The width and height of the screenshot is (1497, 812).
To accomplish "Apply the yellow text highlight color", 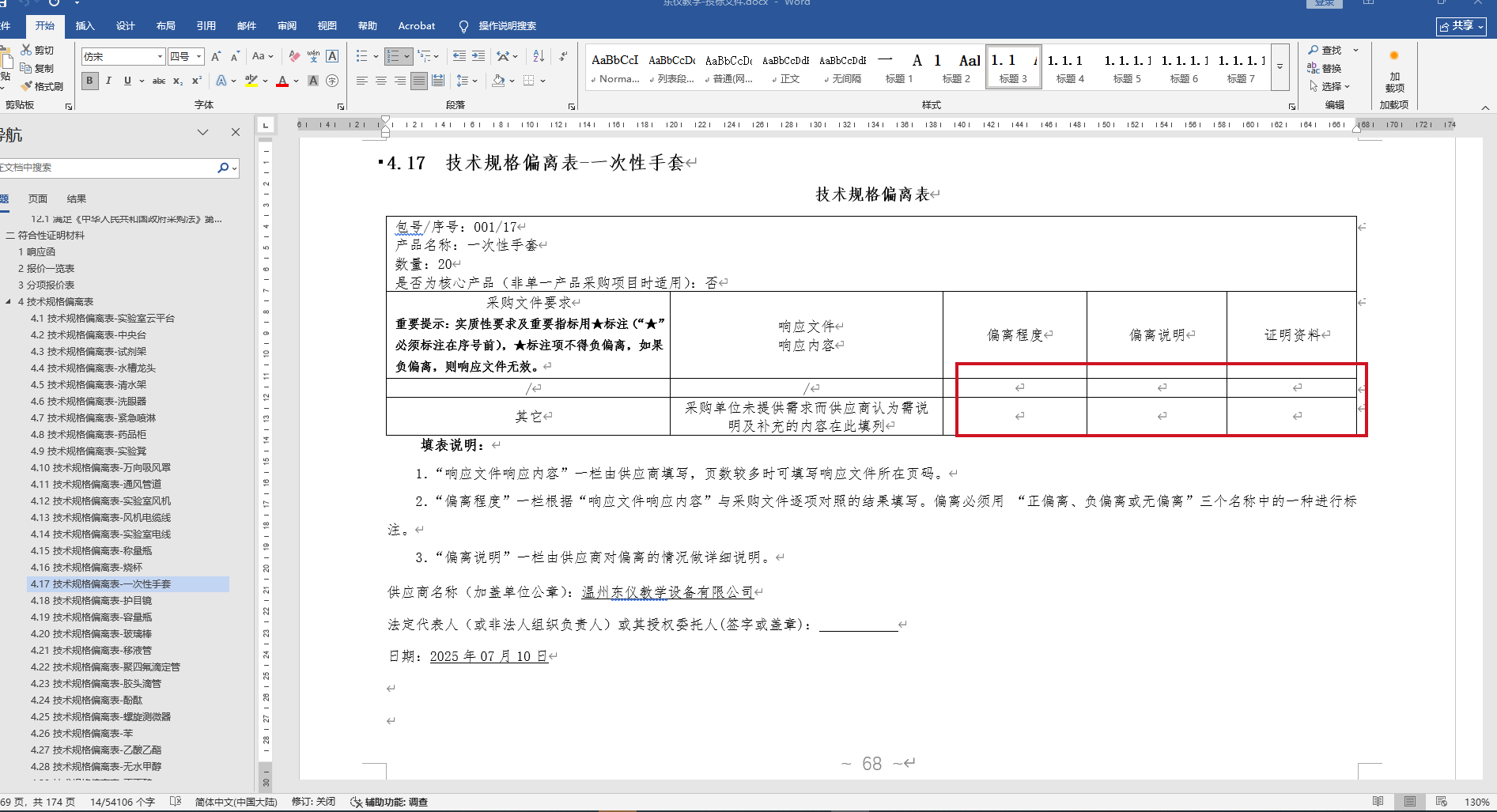I will pos(251,81).
